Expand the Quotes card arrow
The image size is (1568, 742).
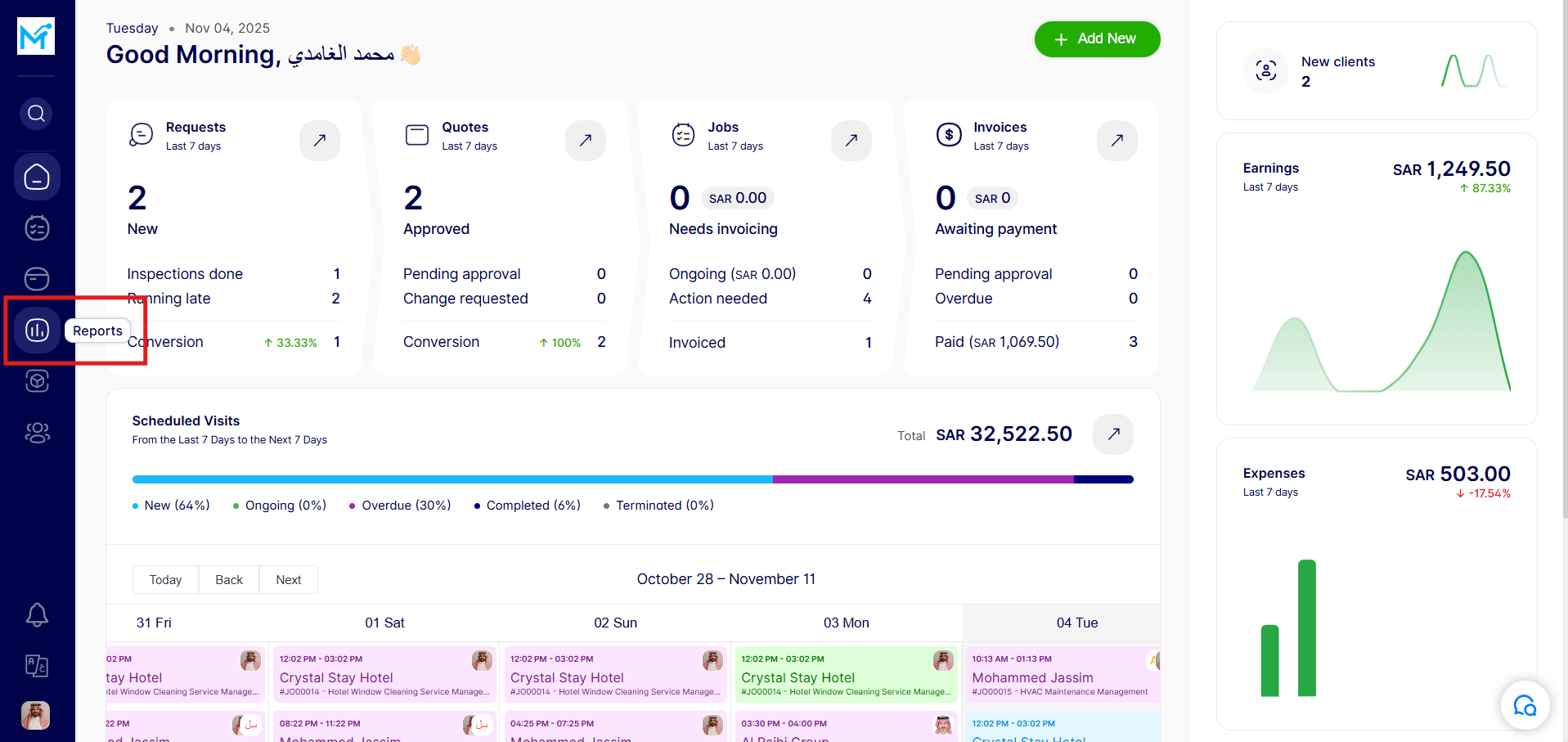pyautogui.click(x=586, y=140)
